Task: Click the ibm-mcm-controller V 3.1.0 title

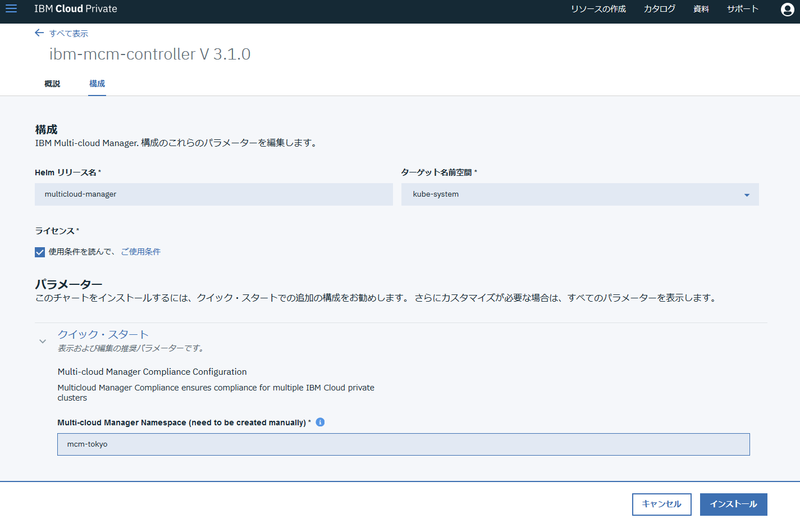Action: click(149, 54)
